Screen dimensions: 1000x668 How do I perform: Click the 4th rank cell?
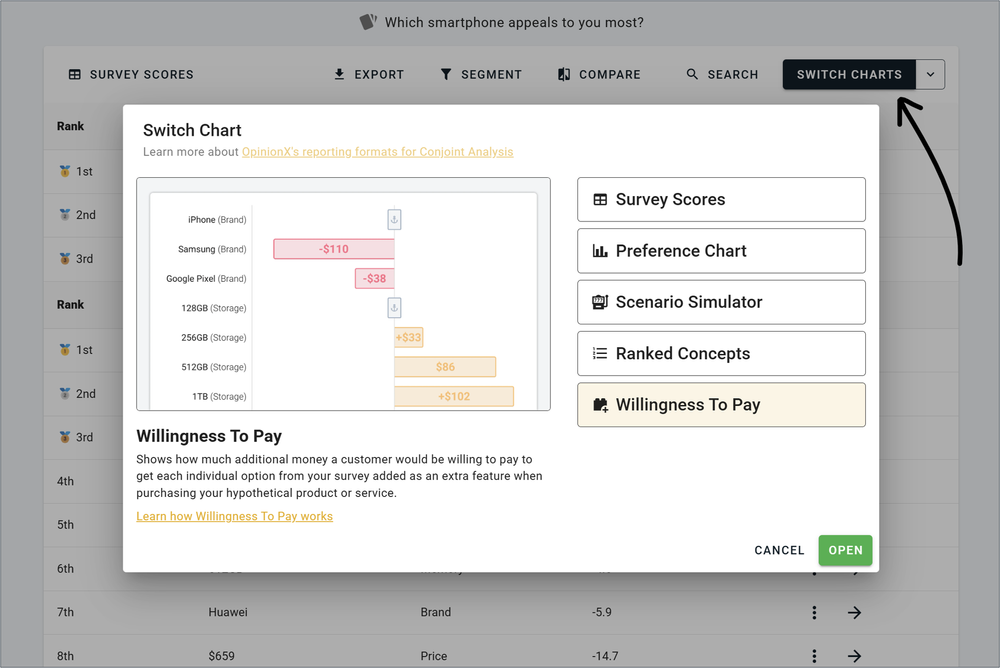pos(66,481)
